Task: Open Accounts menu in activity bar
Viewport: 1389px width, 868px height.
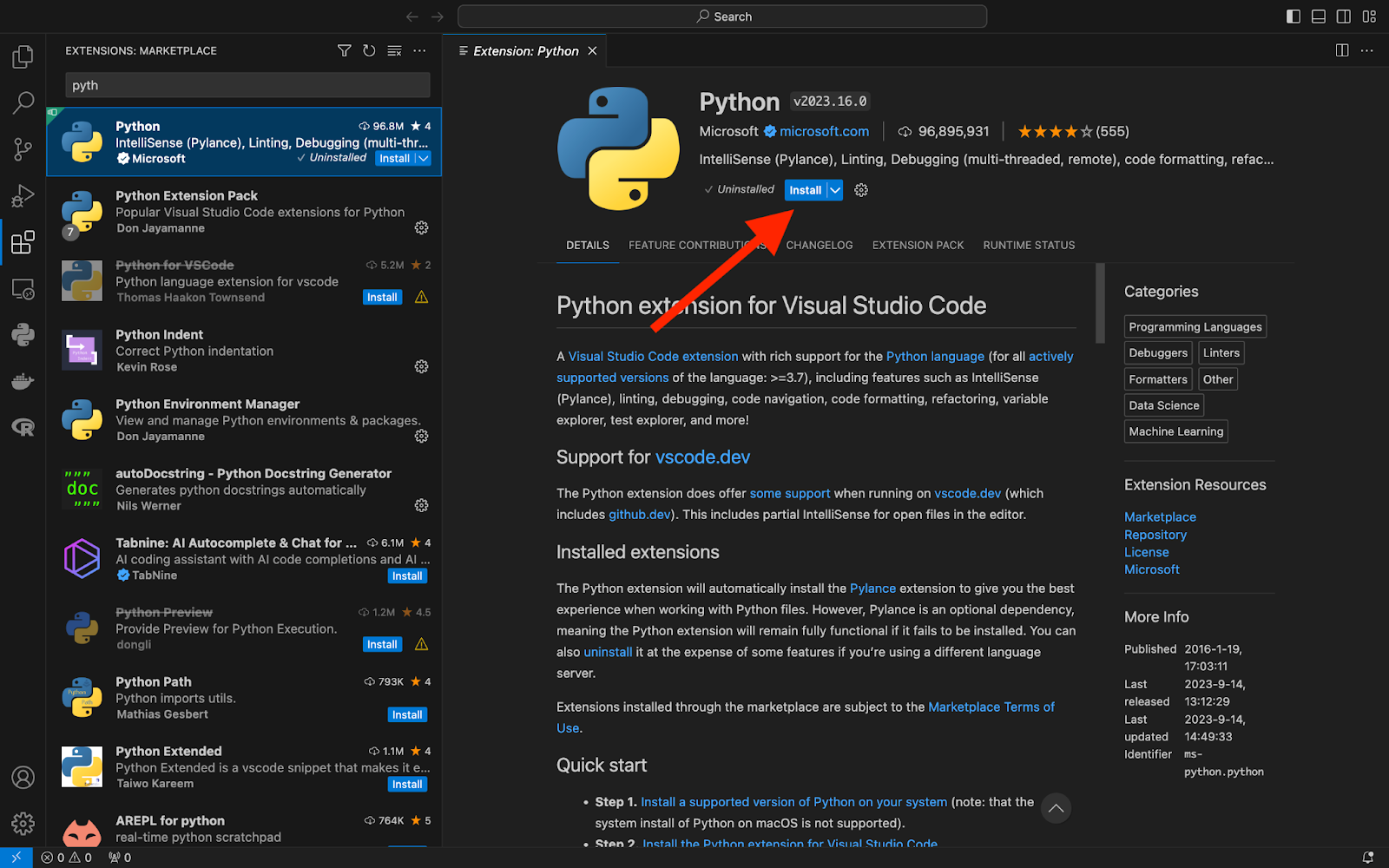Action: click(x=23, y=777)
